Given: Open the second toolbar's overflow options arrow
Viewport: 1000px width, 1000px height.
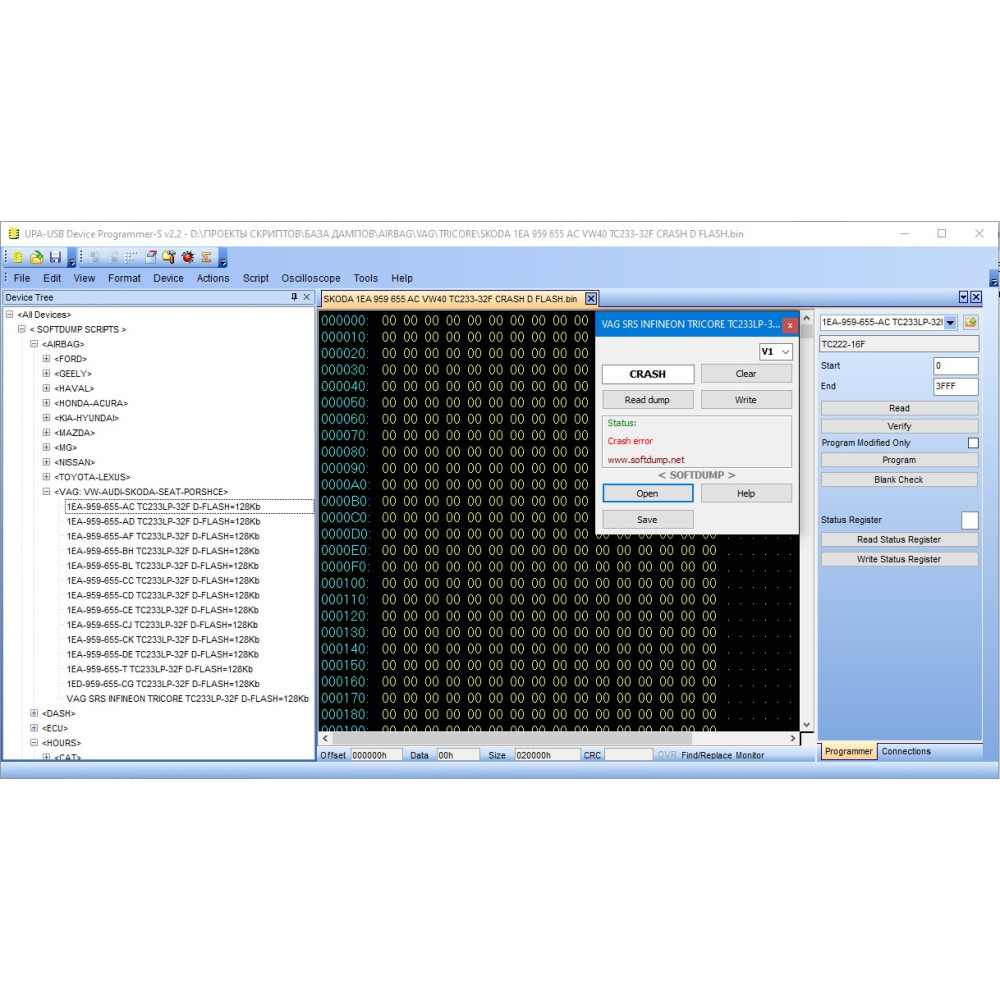Looking at the screenshot, I should (223, 260).
